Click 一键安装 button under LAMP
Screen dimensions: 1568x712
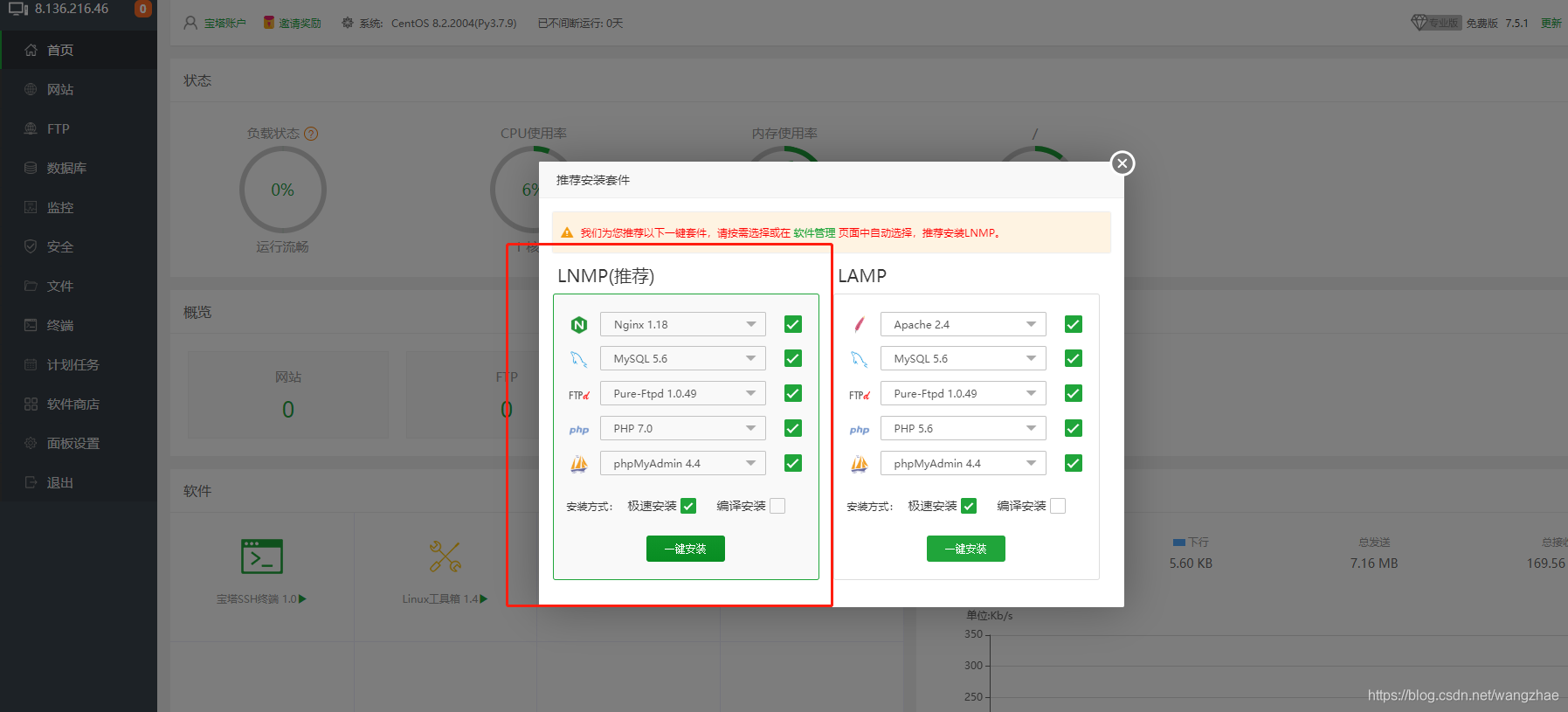[x=966, y=549]
